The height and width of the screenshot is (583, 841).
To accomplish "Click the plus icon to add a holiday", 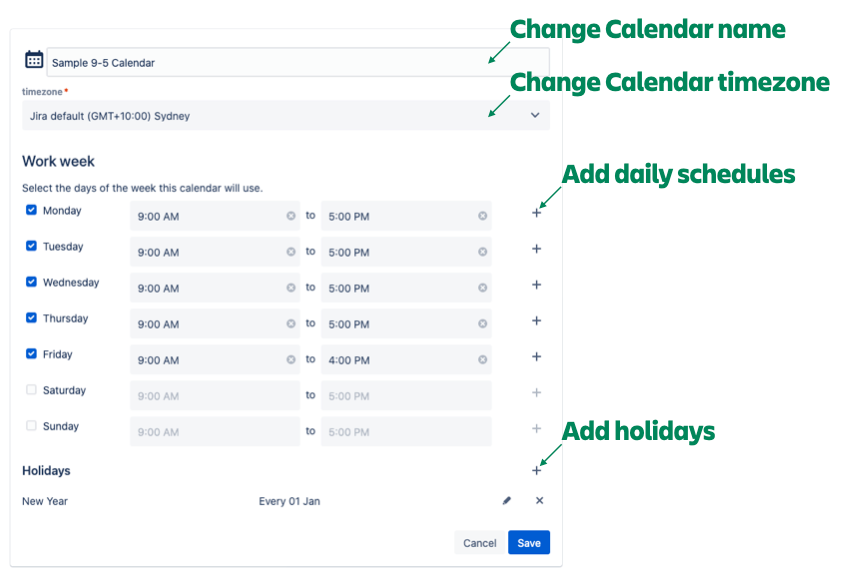I will coord(537,471).
